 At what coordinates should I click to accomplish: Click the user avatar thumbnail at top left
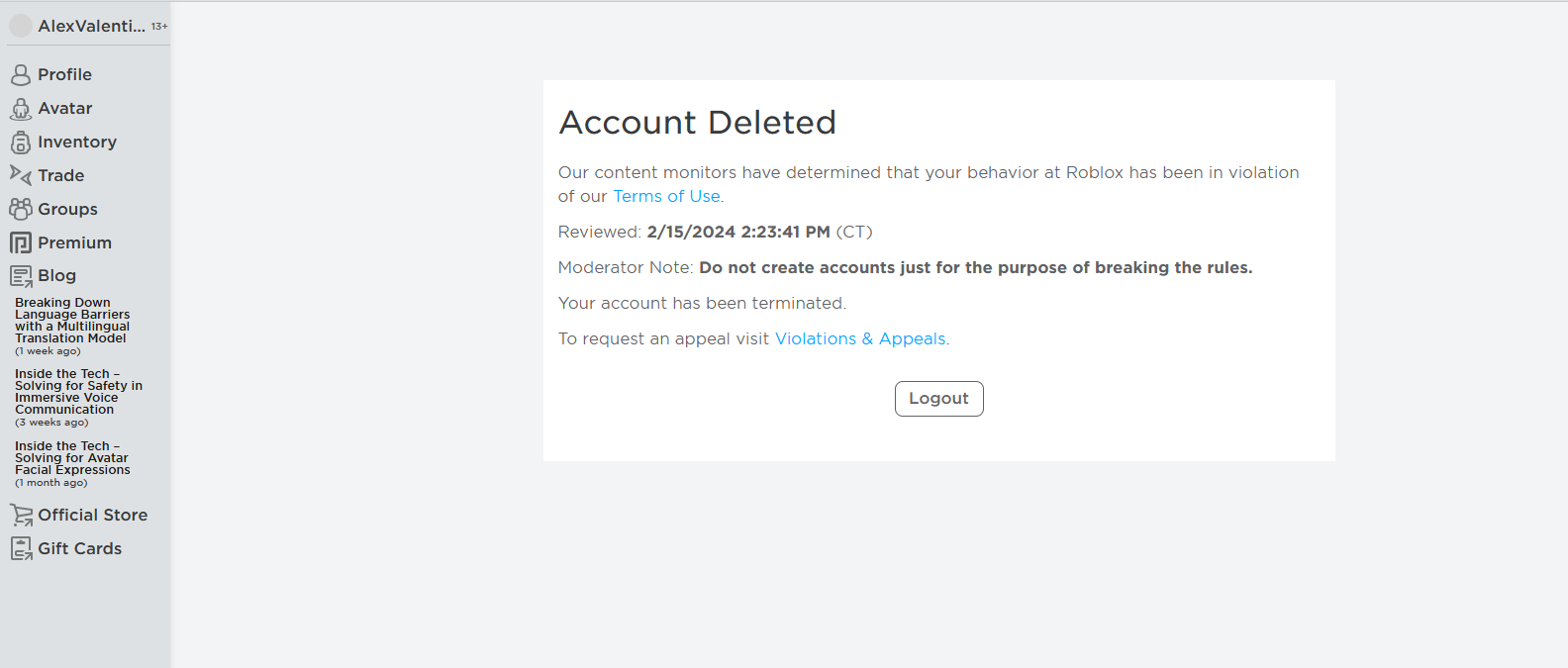tap(21, 26)
